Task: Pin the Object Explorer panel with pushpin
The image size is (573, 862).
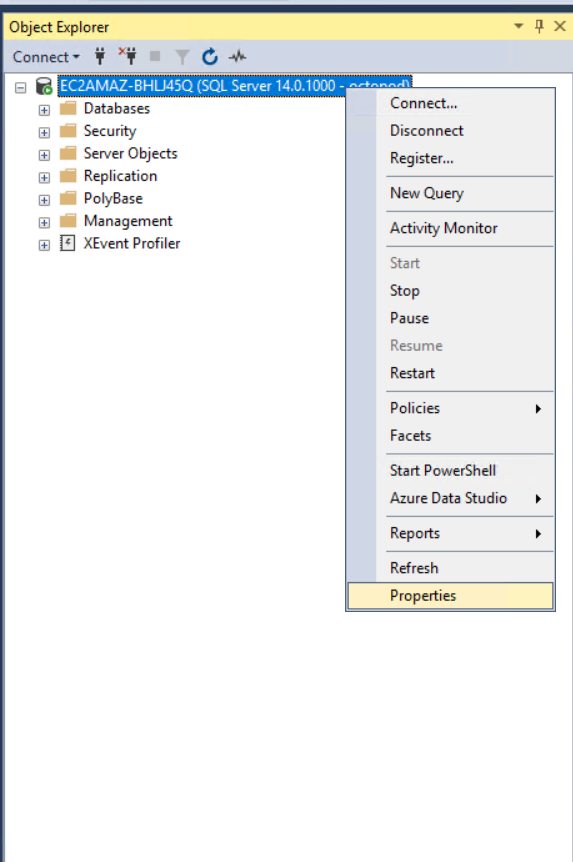Action: [x=539, y=26]
